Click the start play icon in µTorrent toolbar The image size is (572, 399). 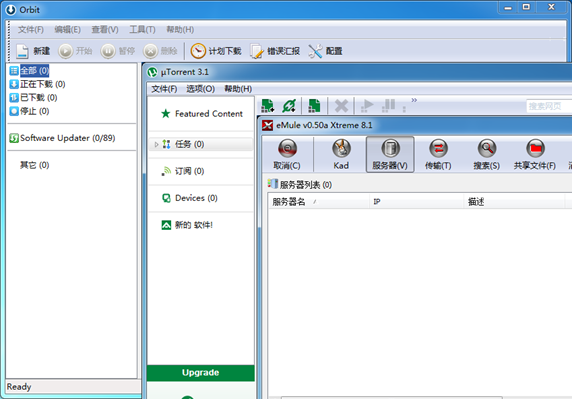367,105
